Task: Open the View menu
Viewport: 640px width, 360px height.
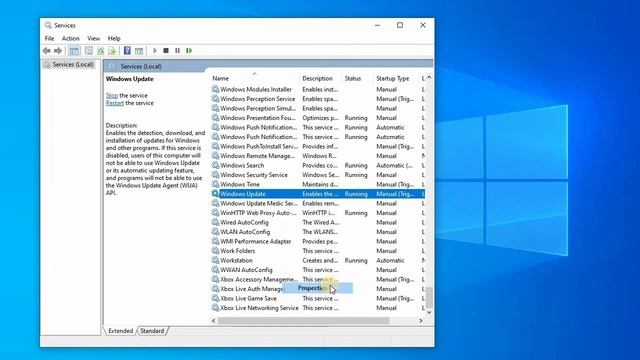Action: click(93, 38)
